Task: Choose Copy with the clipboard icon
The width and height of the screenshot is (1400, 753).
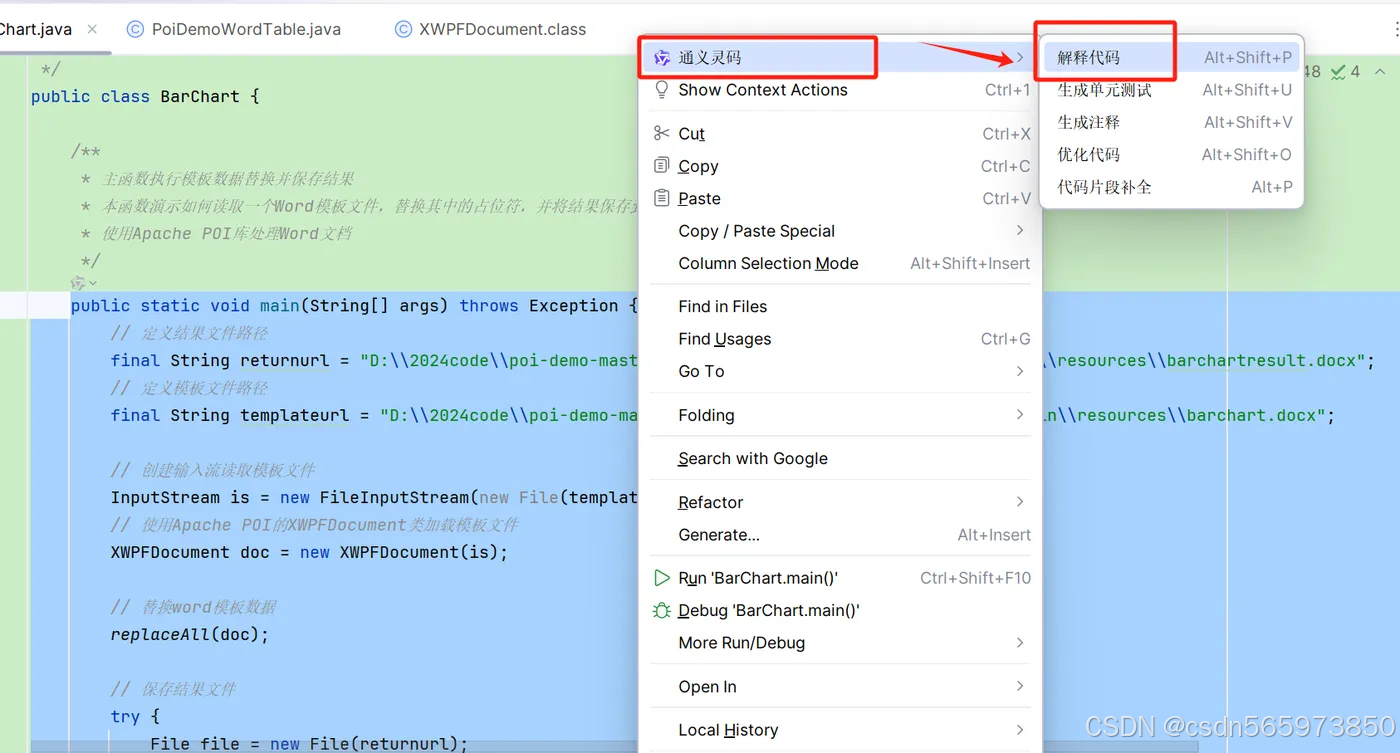Action: (x=840, y=166)
